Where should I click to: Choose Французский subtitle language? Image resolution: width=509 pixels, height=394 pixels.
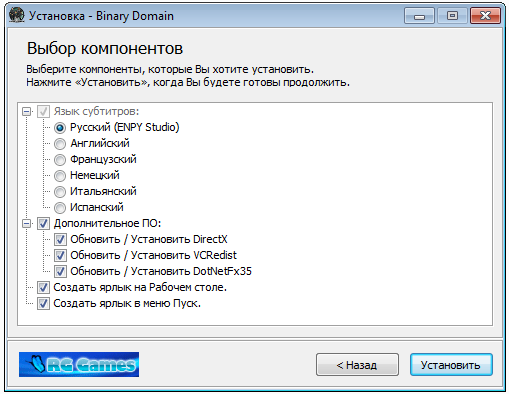(x=60, y=160)
